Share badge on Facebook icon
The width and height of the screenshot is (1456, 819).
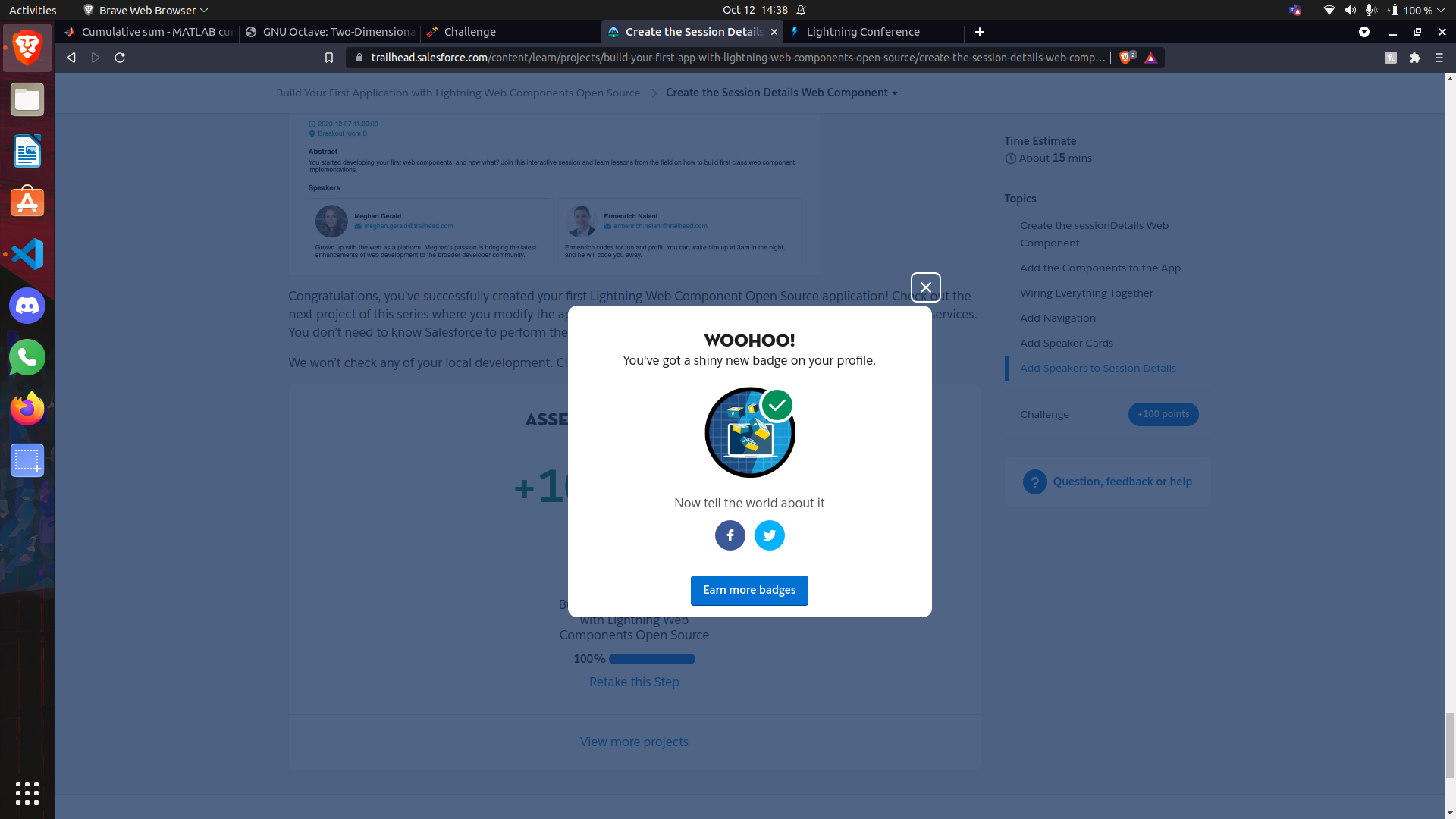730,535
